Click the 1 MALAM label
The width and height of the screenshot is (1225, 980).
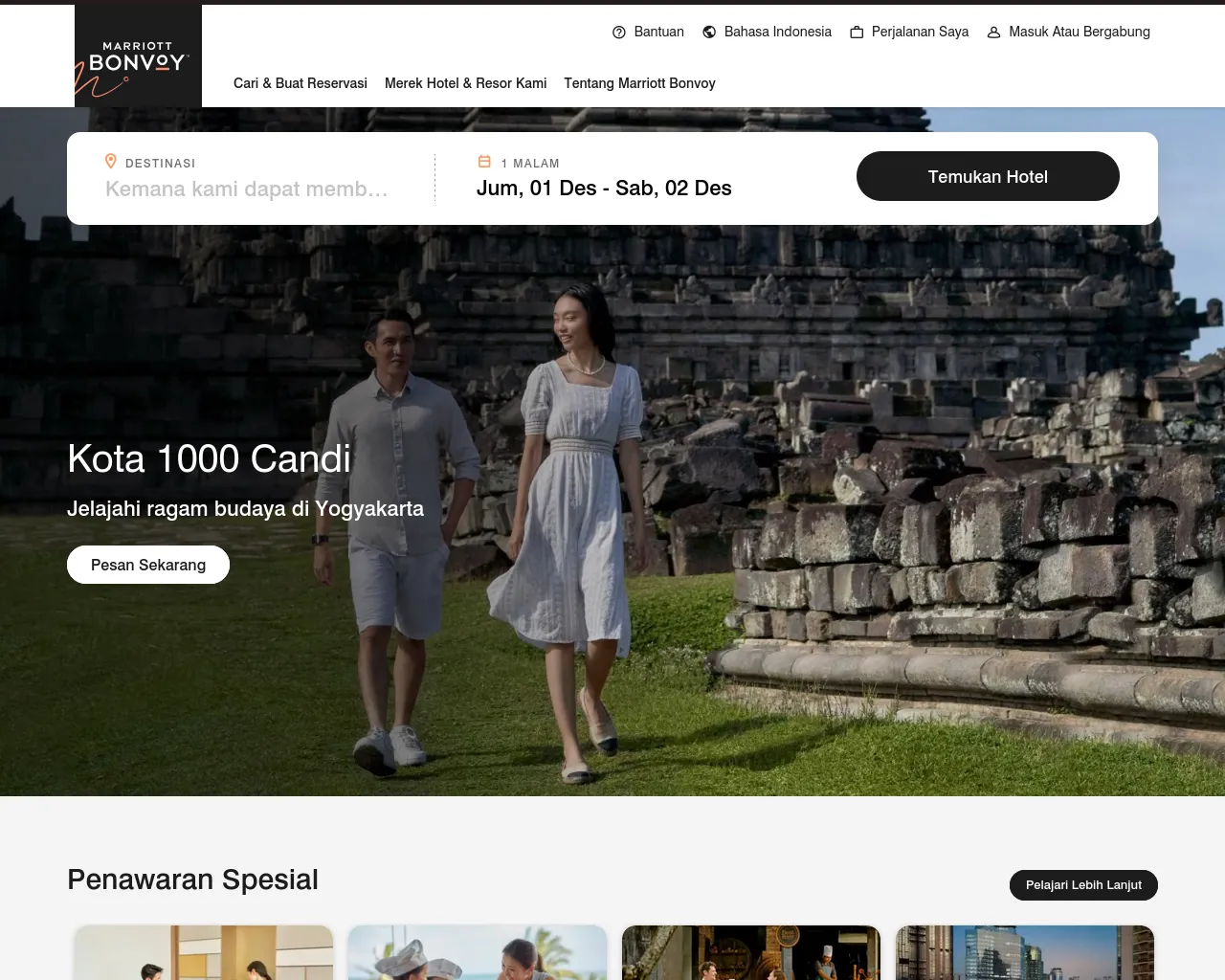tap(530, 164)
